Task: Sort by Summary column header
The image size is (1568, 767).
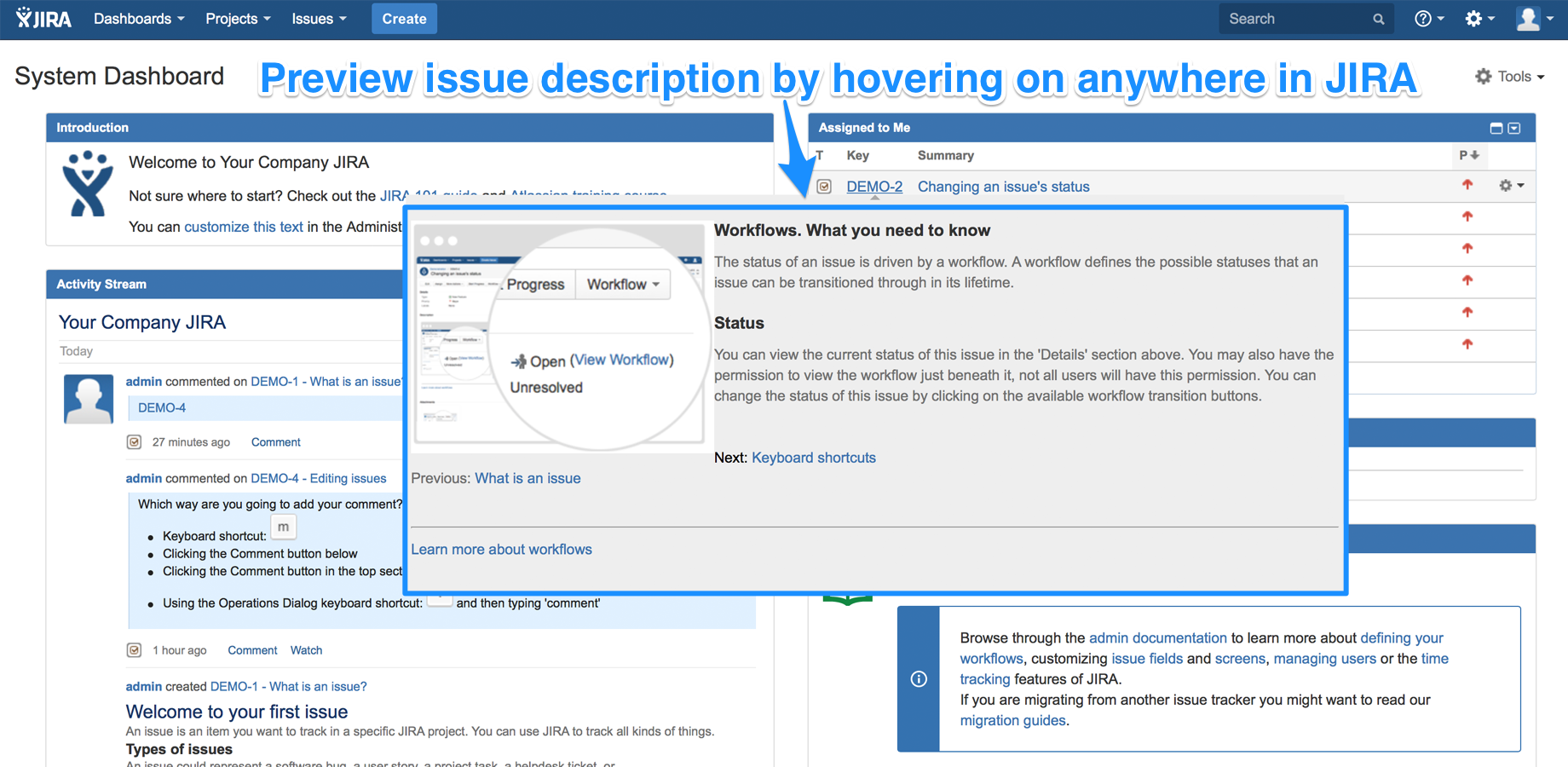Action: (x=945, y=155)
